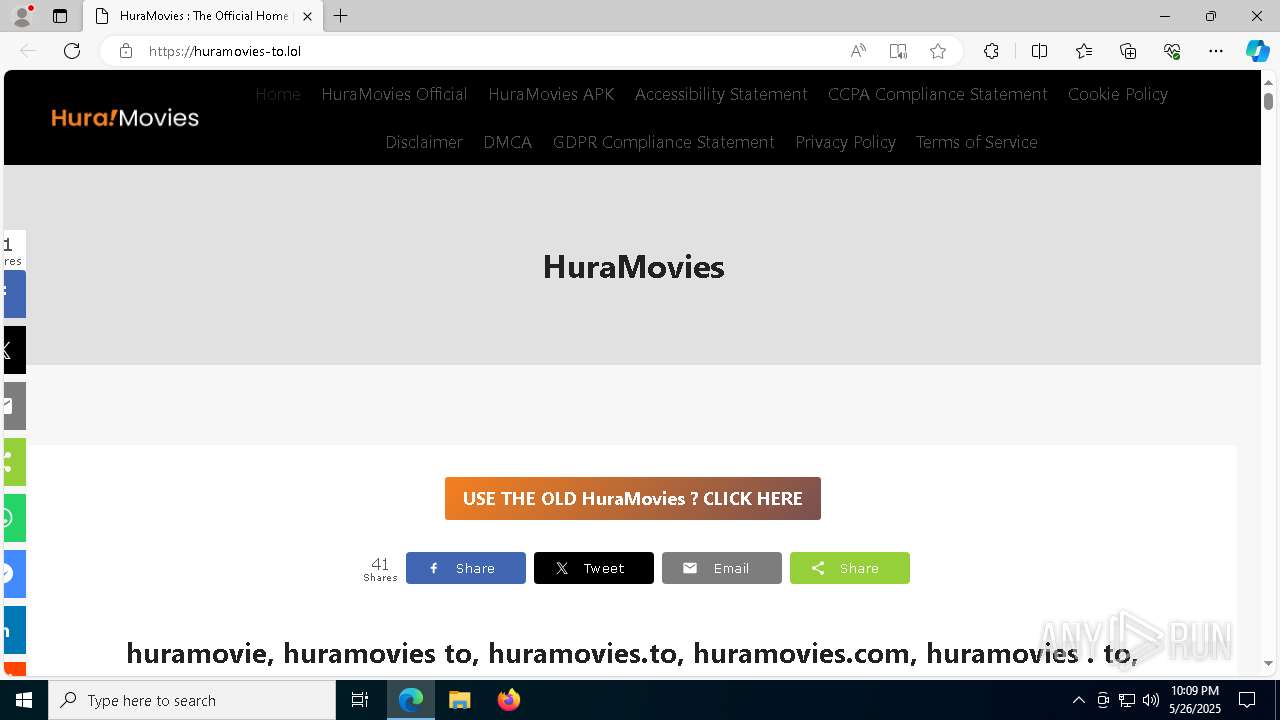1280x720 pixels.
Task: Add page to favorites star
Action: pos(938,51)
